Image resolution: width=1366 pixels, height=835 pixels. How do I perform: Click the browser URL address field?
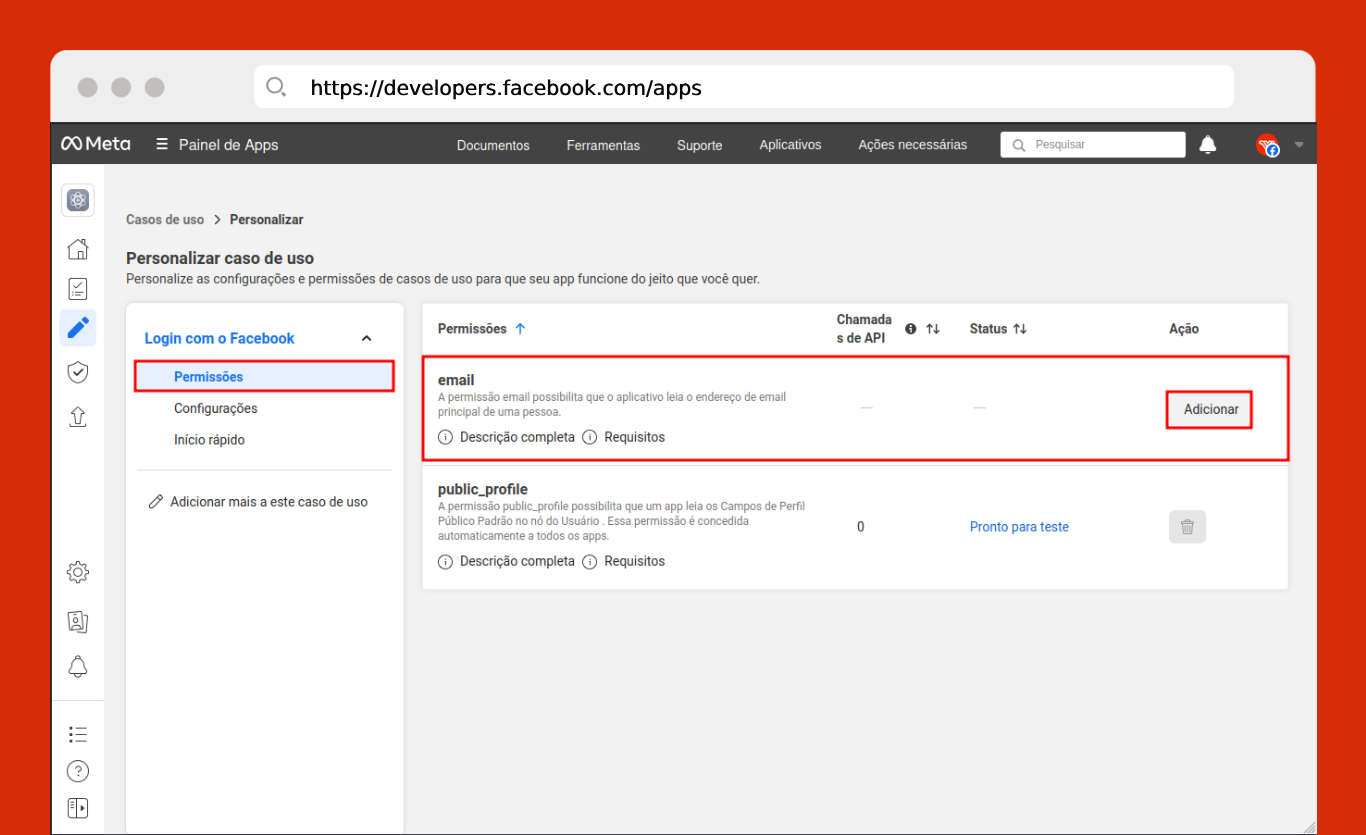[744, 87]
